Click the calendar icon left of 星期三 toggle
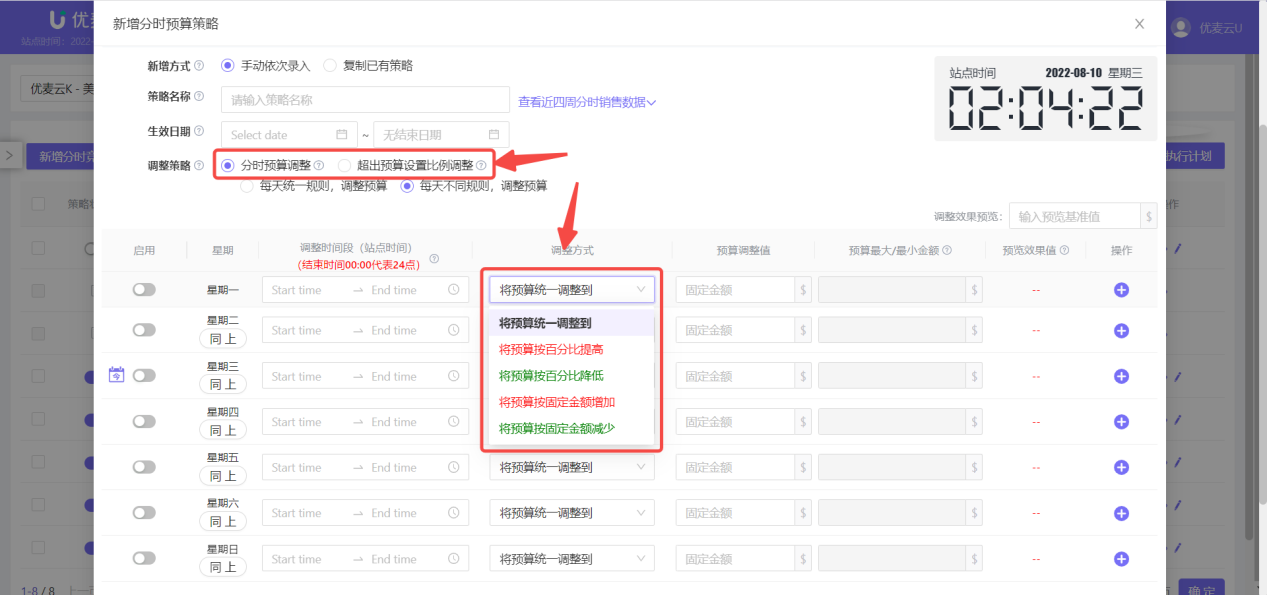The height and width of the screenshot is (595, 1267). coord(116,375)
